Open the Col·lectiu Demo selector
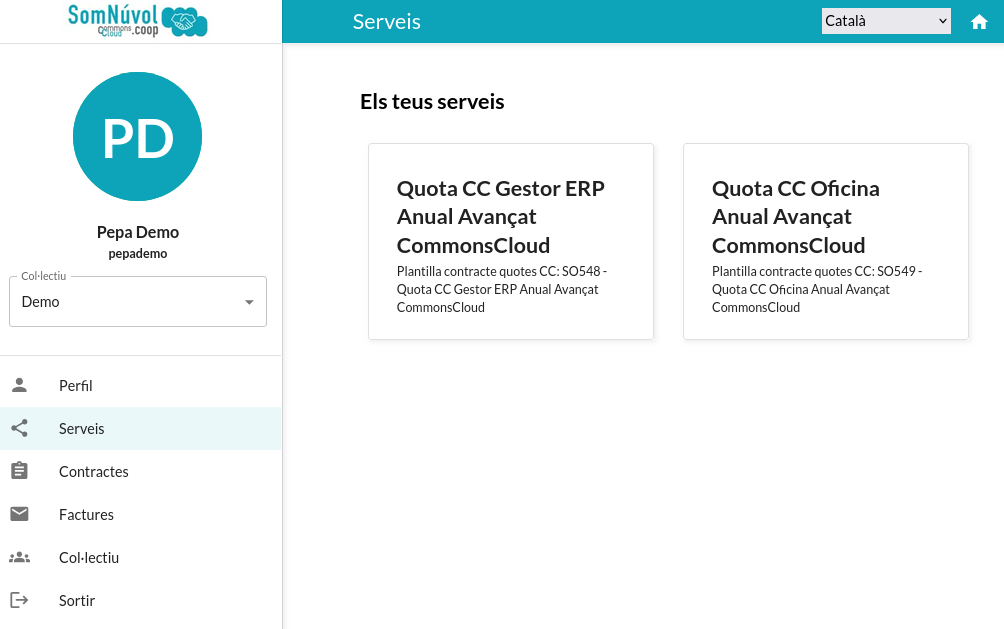The width and height of the screenshot is (1004, 629). tap(138, 302)
